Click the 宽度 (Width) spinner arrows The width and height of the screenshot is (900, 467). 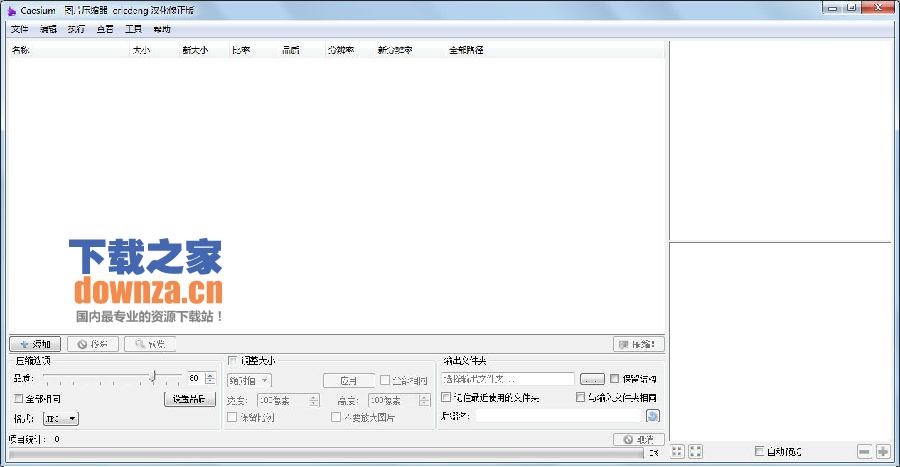click(314, 400)
